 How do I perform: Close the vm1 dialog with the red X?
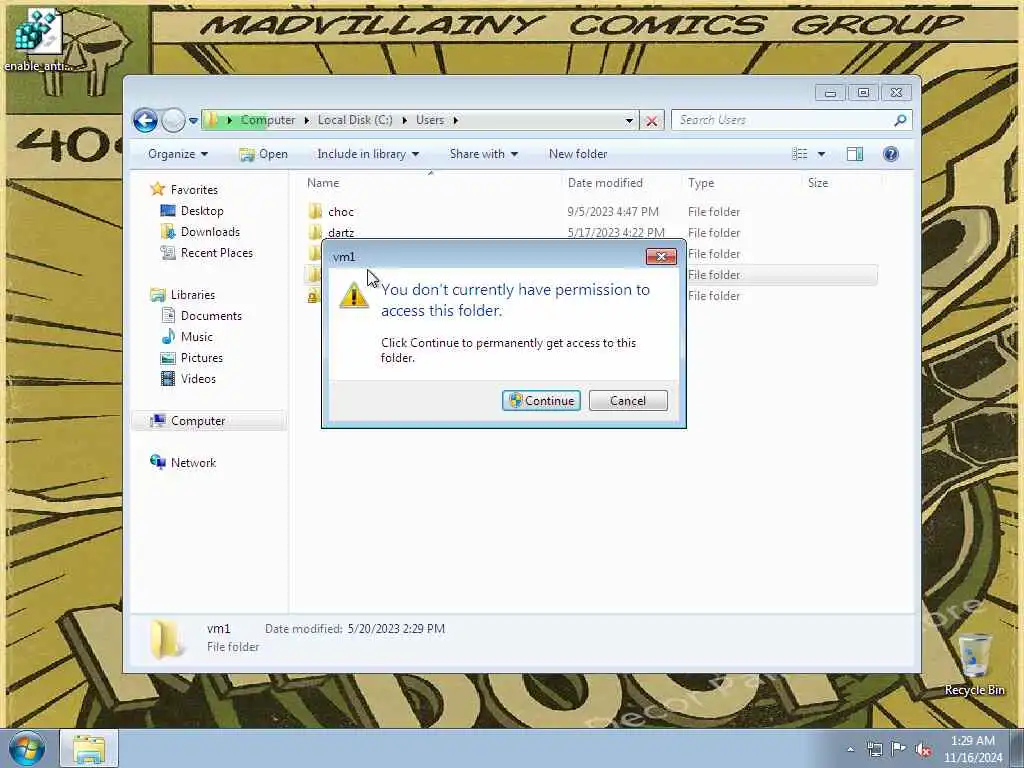661,257
